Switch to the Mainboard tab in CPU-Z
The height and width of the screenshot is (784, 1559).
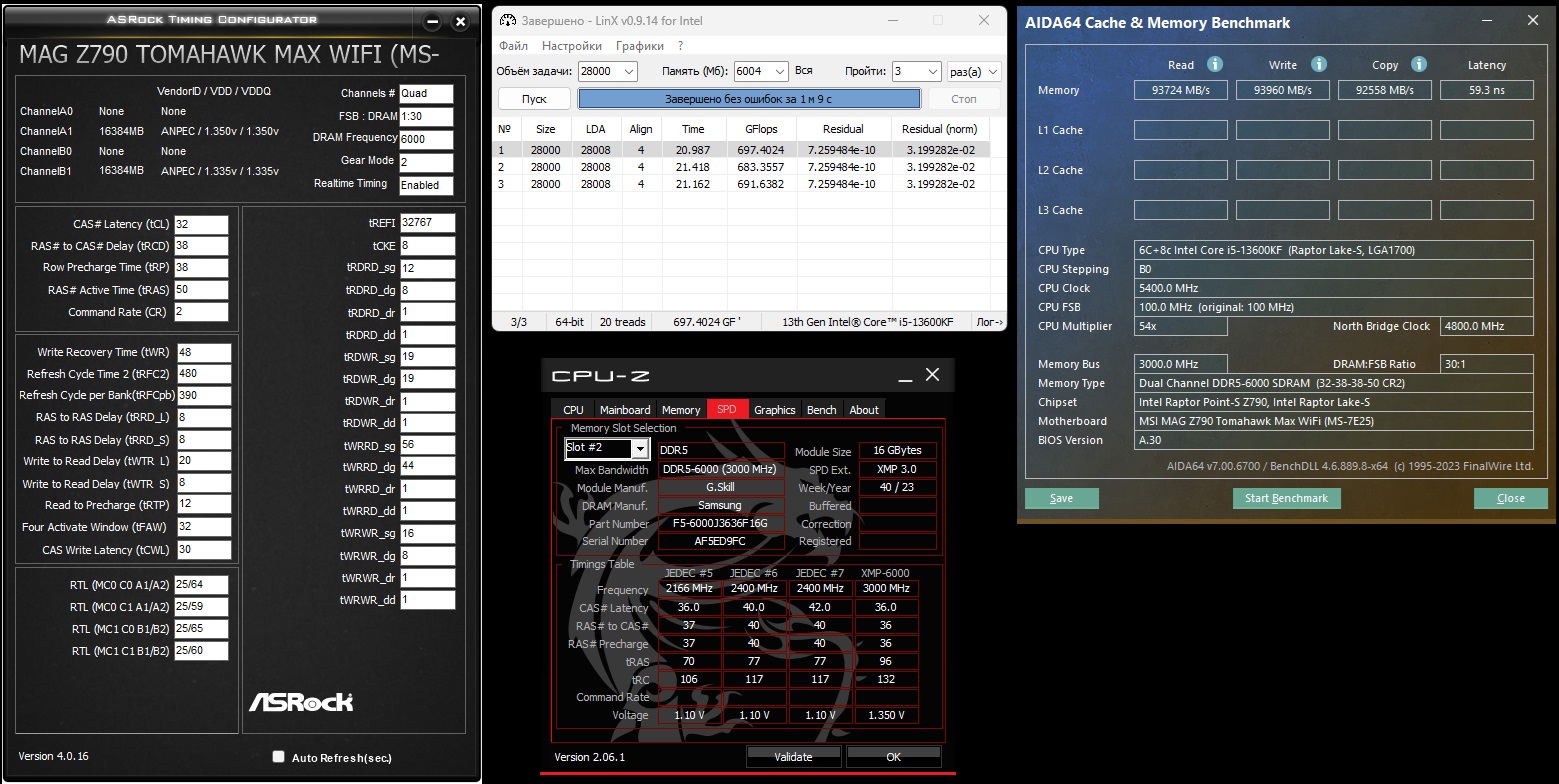click(625, 409)
